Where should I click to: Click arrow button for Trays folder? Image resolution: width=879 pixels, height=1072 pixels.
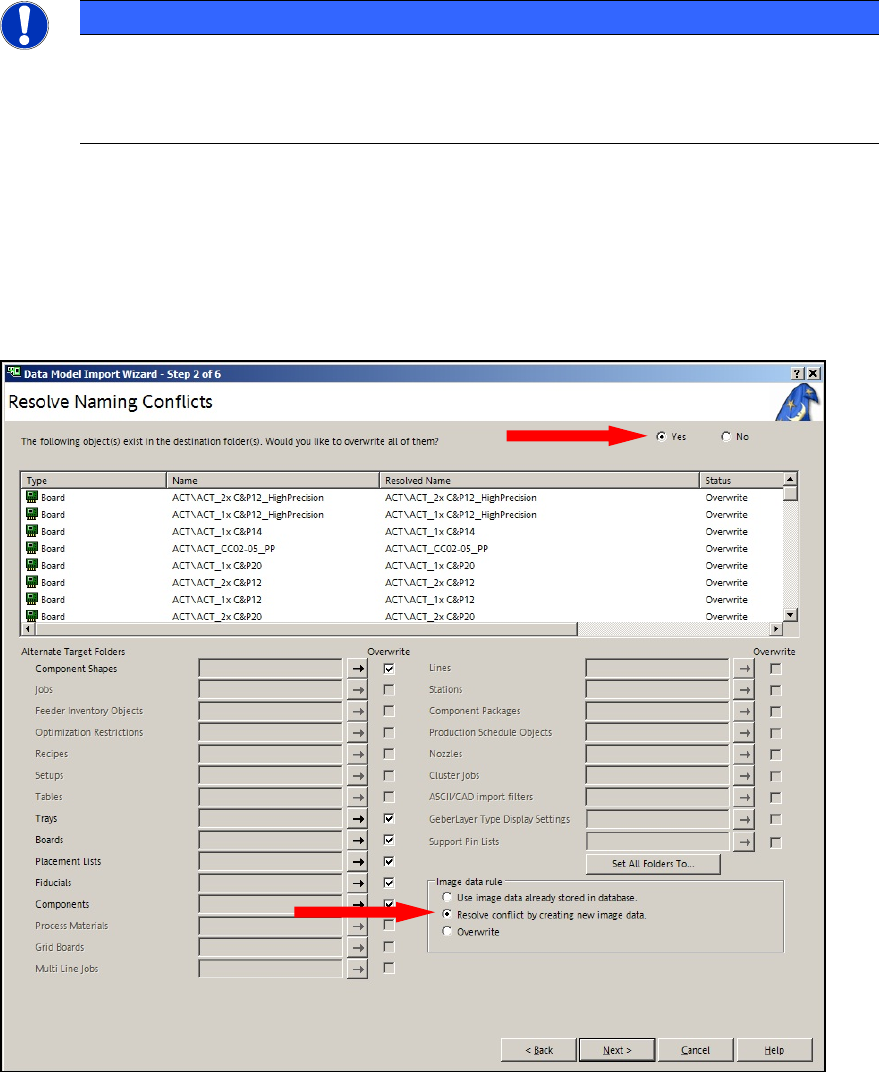[357, 818]
